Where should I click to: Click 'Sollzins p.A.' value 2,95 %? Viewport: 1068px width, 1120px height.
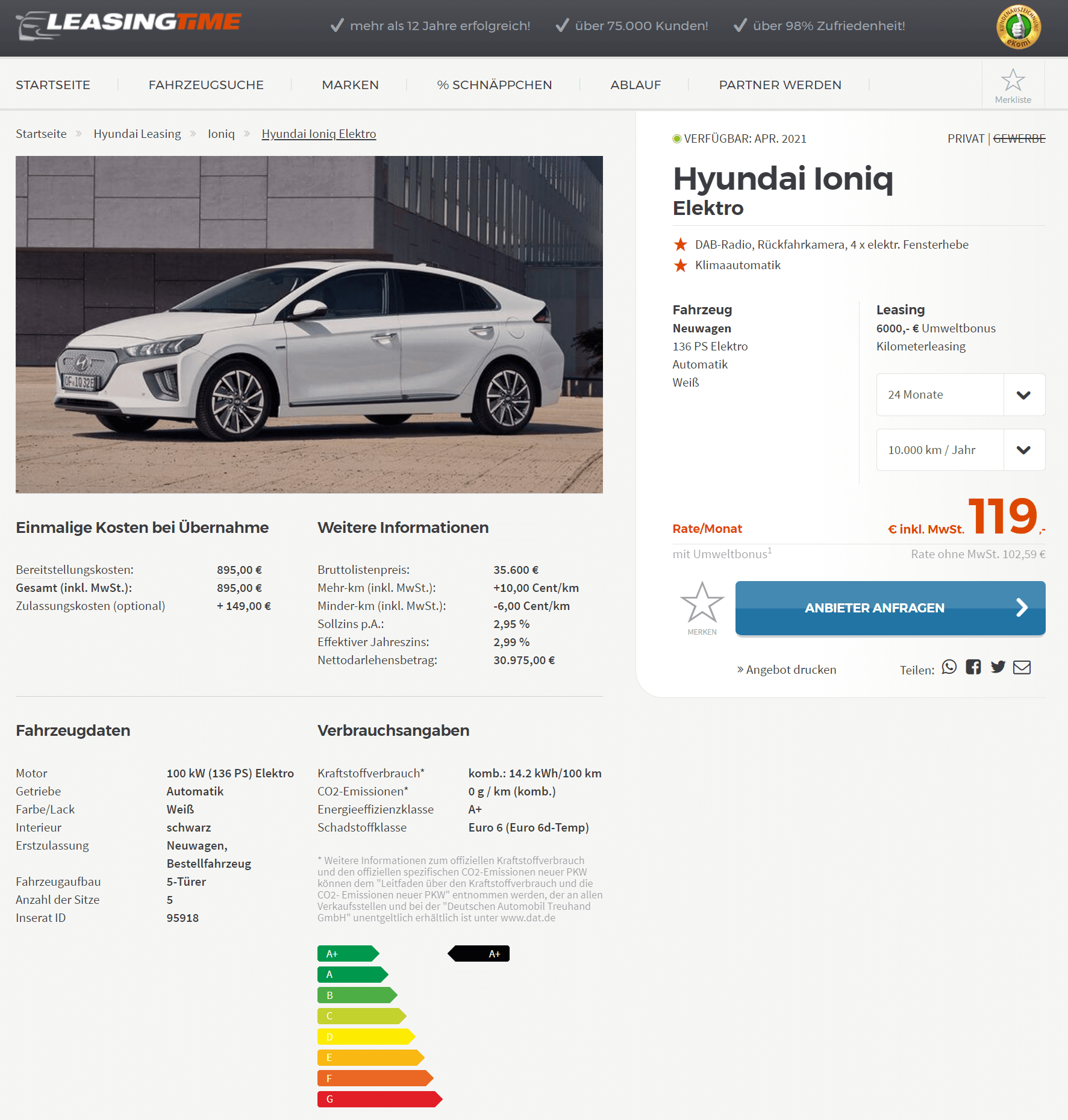tap(511, 624)
